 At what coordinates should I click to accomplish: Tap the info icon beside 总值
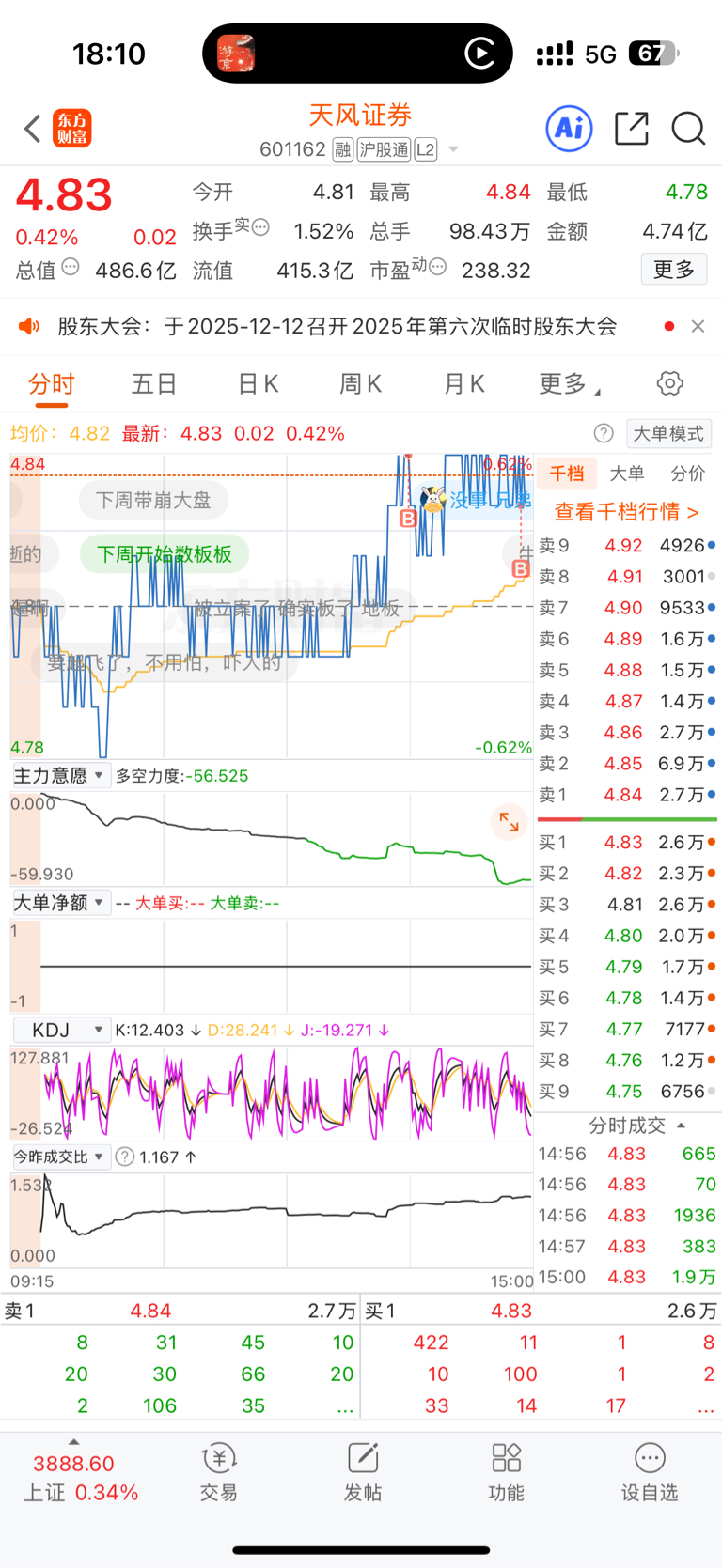[x=71, y=267]
